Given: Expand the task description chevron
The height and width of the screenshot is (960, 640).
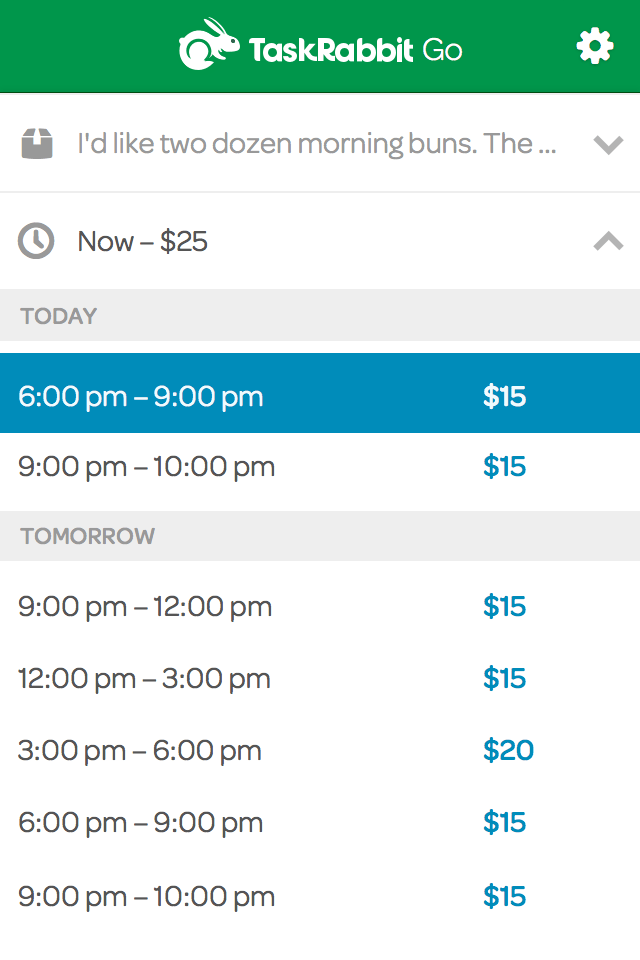Looking at the screenshot, I should coord(608,145).
